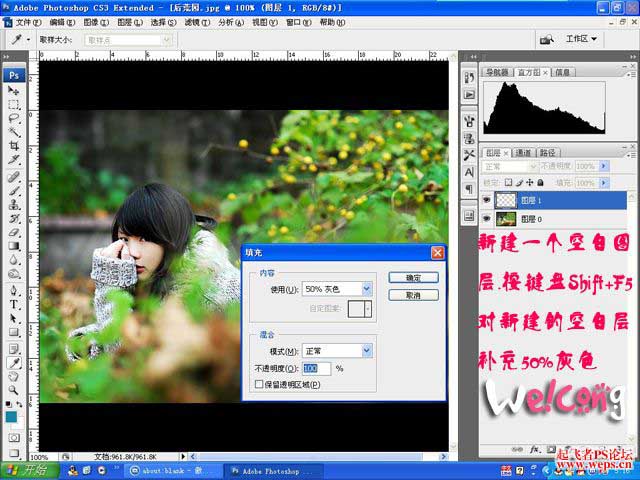Viewport: 640px width, 480px height.
Task: Expand layer opacity slider arrow
Action: point(604,166)
